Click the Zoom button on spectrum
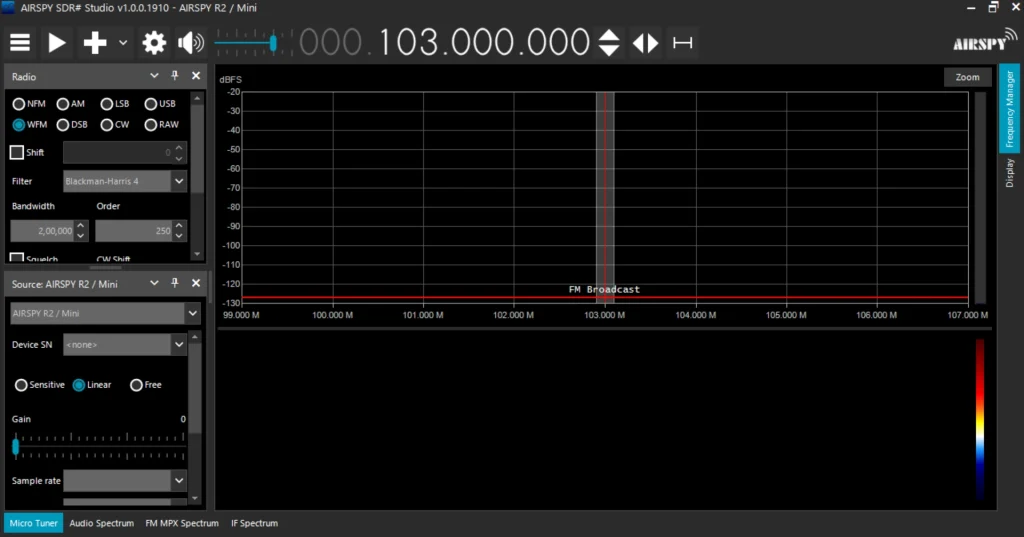 coord(967,77)
